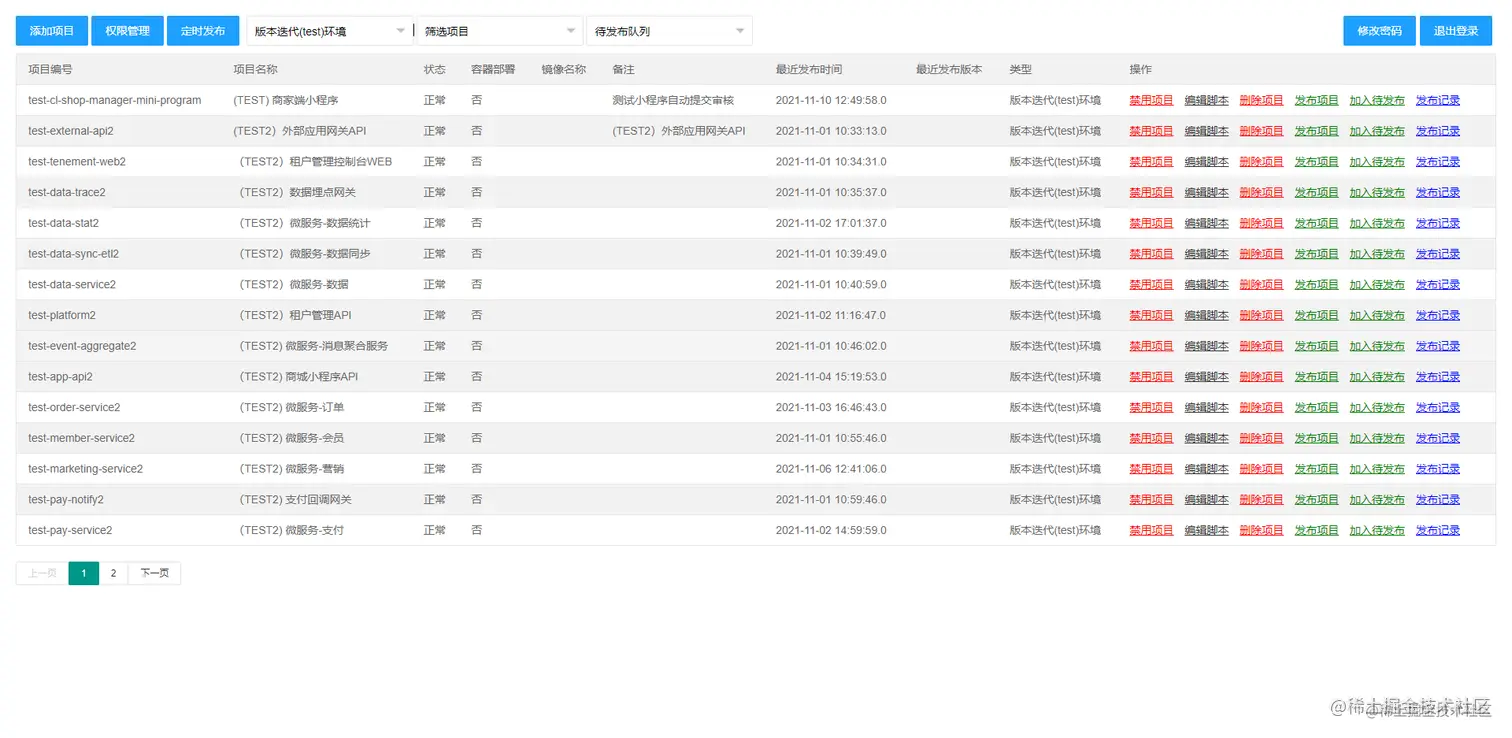Image resolution: width=1512 pixels, height=738 pixels.
Task: Disable project test-marketing-service2
Action: [x=1151, y=469]
